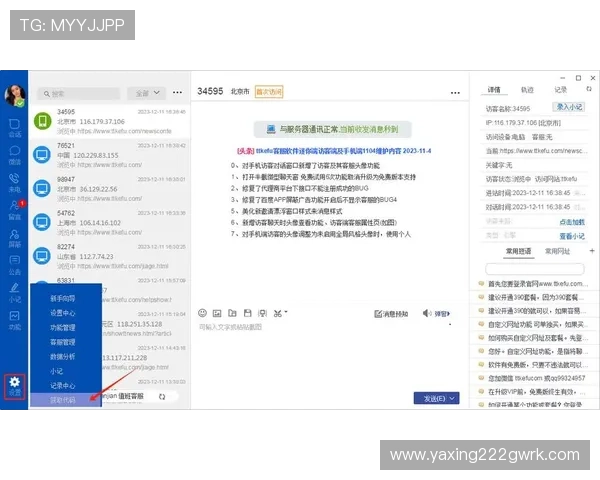
Task: Click the 录入小记 button
Action: pyautogui.click(x=569, y=107)
